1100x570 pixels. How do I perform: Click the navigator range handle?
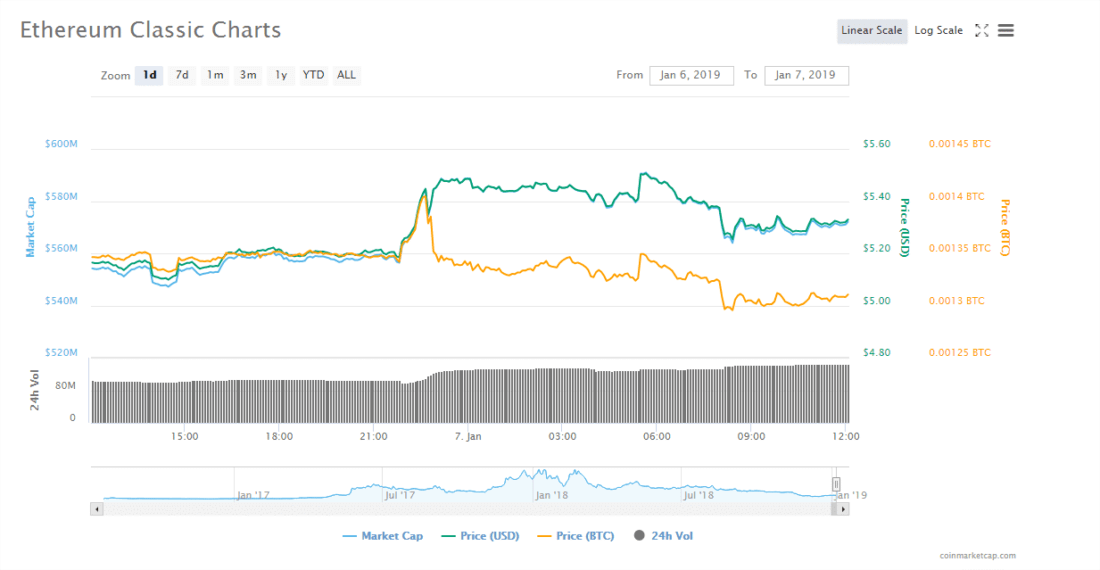836,484
